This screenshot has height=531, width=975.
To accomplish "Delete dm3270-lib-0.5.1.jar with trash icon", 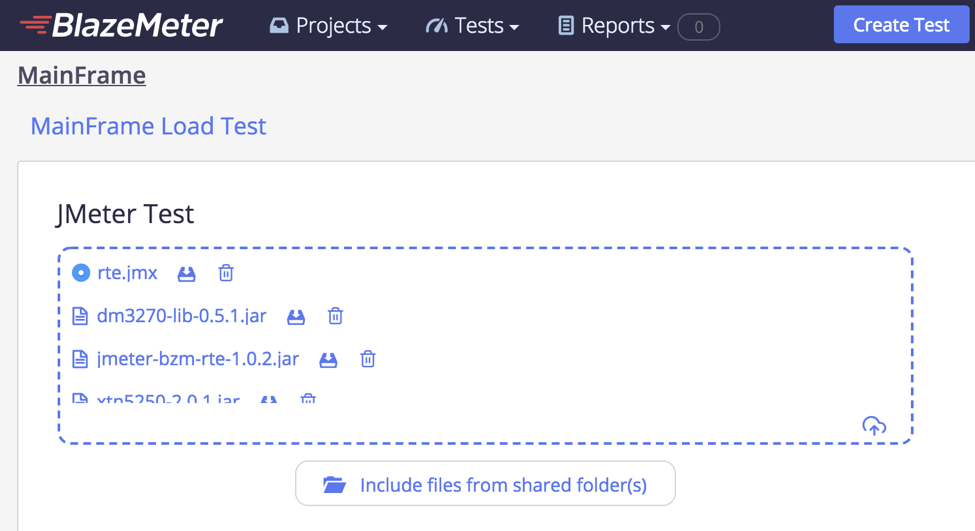I will [x=335, y=316].
